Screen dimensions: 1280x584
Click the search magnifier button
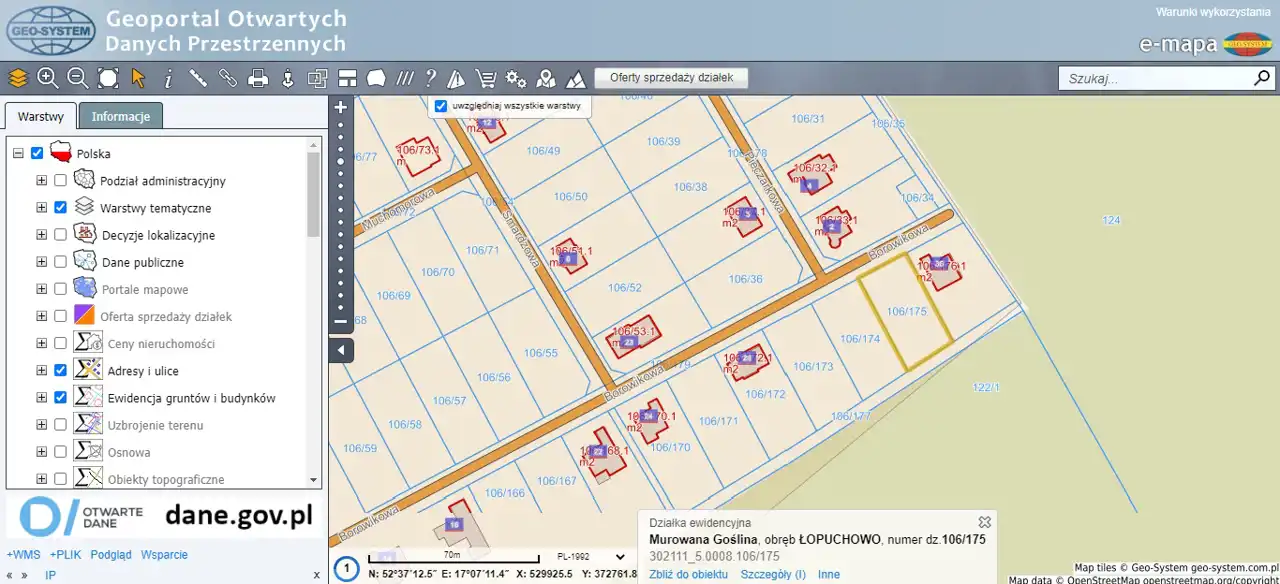1262,78
